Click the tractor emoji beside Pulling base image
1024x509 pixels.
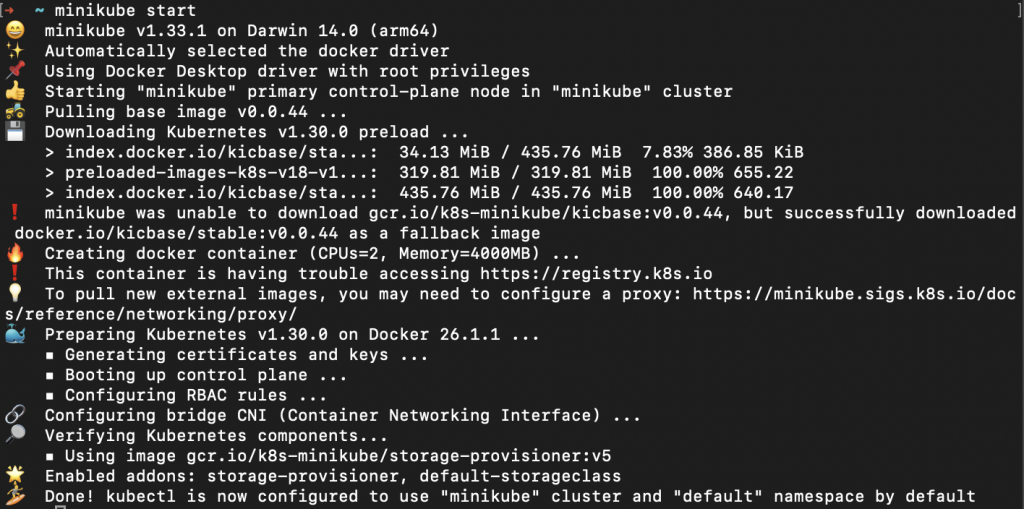[x=14, y=112]
